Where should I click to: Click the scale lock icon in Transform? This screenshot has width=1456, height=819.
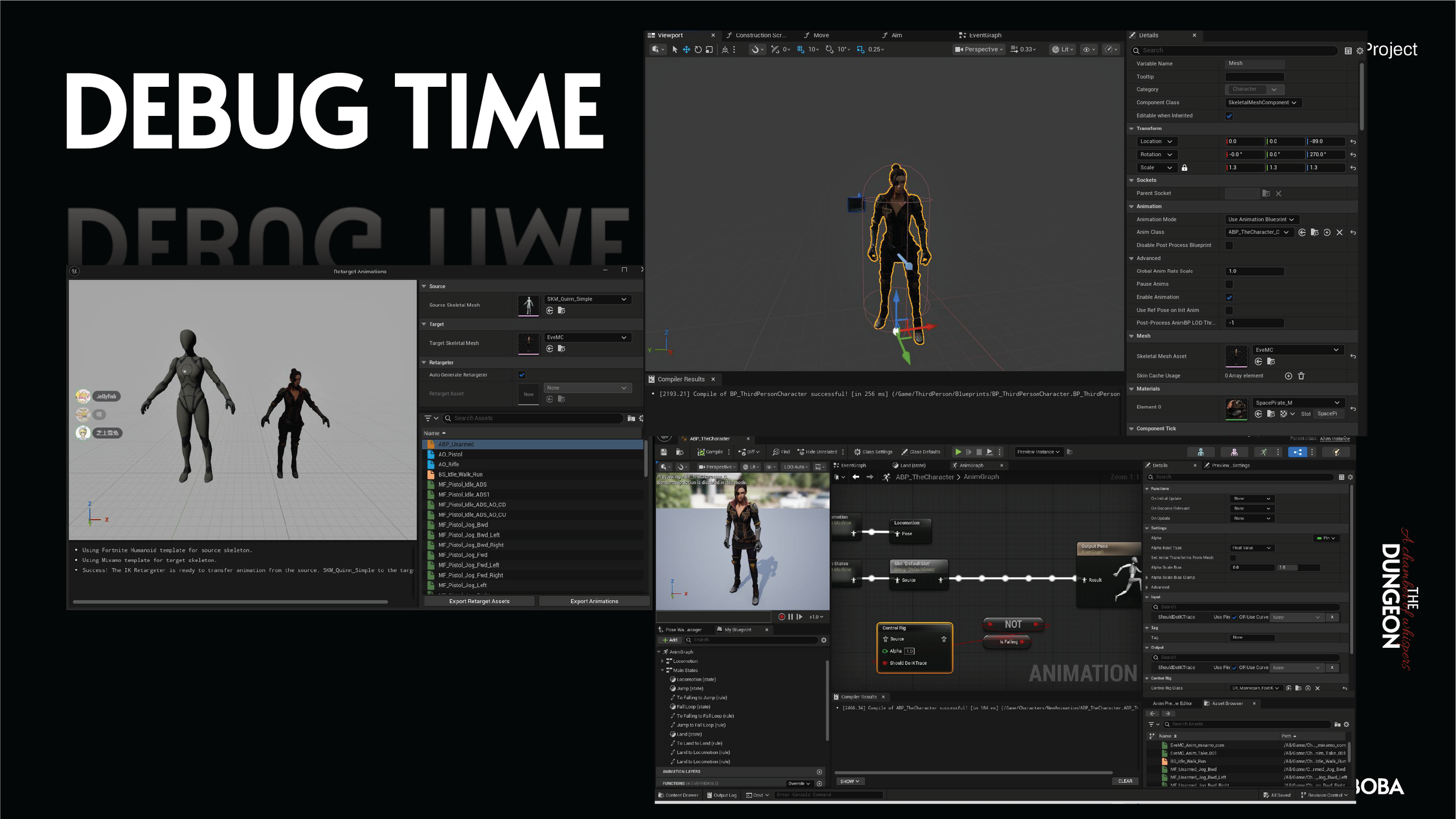[x=1184, y=168]
